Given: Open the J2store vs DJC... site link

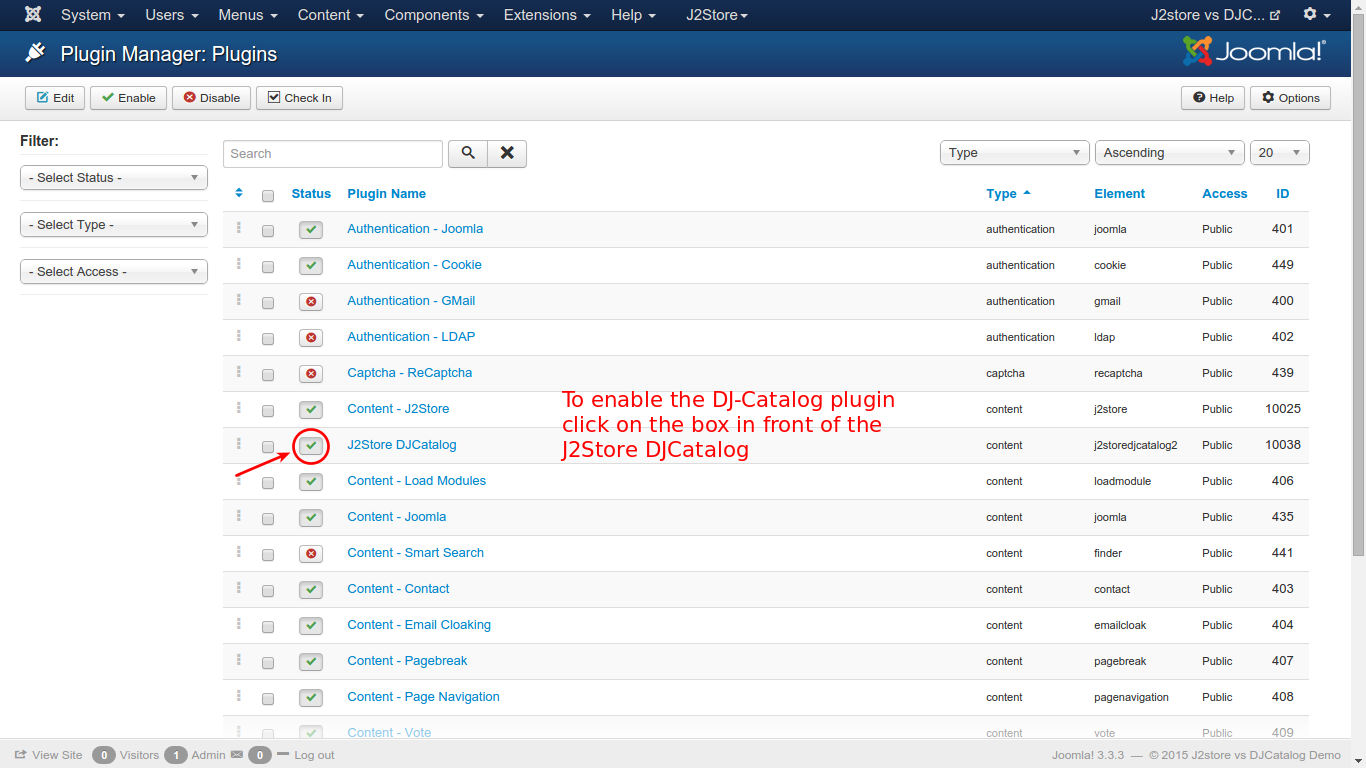Looking at the screenshot, I should (1215, 15).
